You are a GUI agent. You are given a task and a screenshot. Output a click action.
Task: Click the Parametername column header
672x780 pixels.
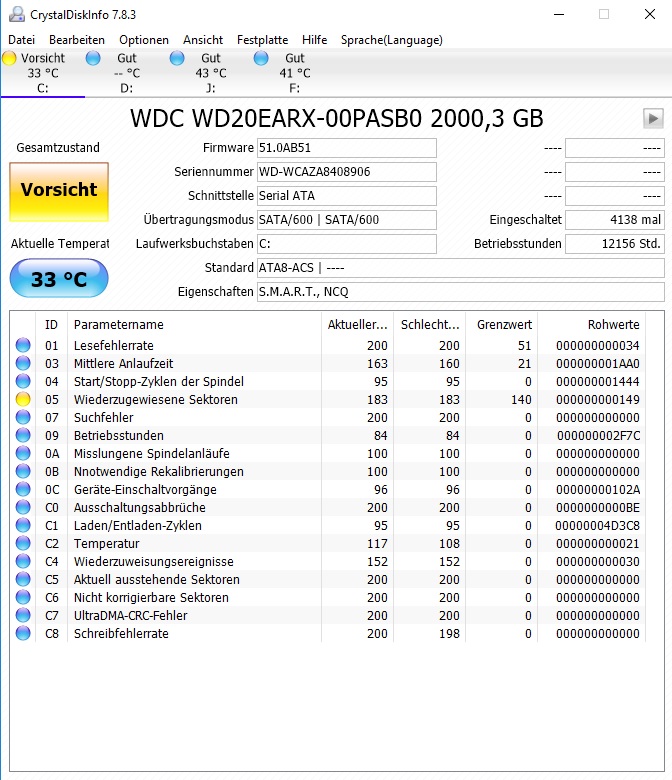tap(194, 324)
